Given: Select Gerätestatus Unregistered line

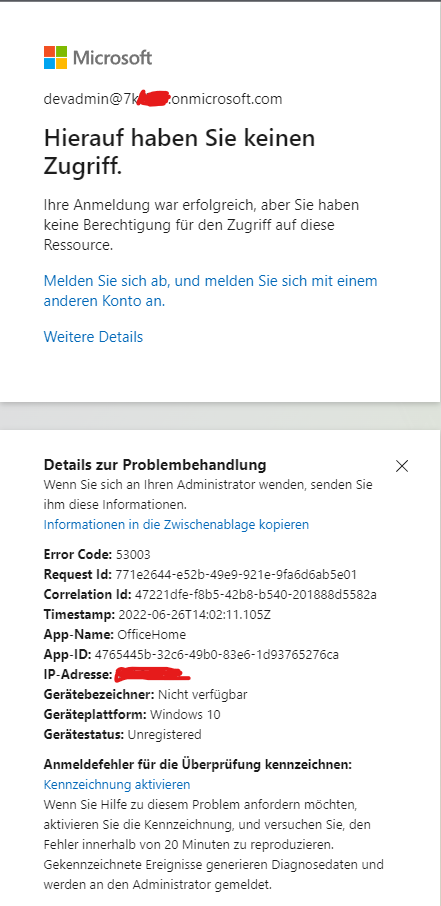Looking at the screenshot, I should pyautogui.click(x=123, y=734).
